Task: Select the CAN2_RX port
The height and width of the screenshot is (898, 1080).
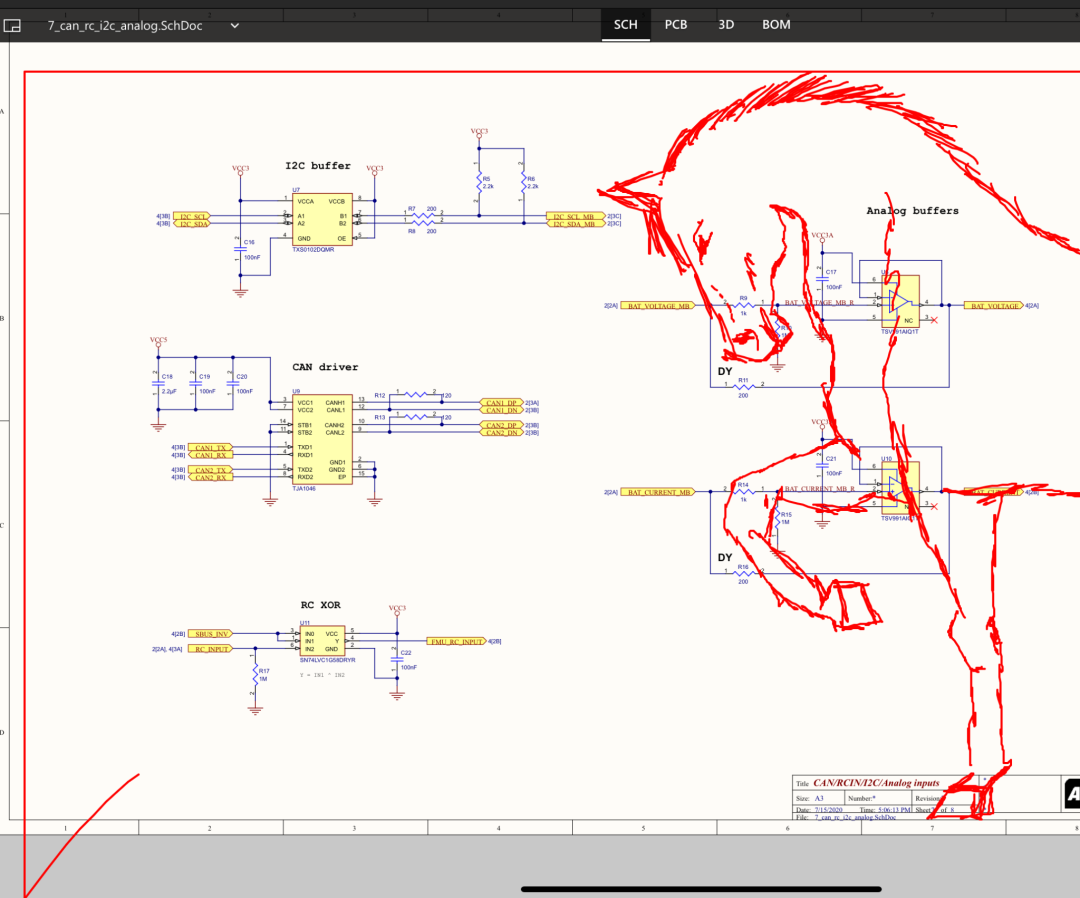Action: 210,477
